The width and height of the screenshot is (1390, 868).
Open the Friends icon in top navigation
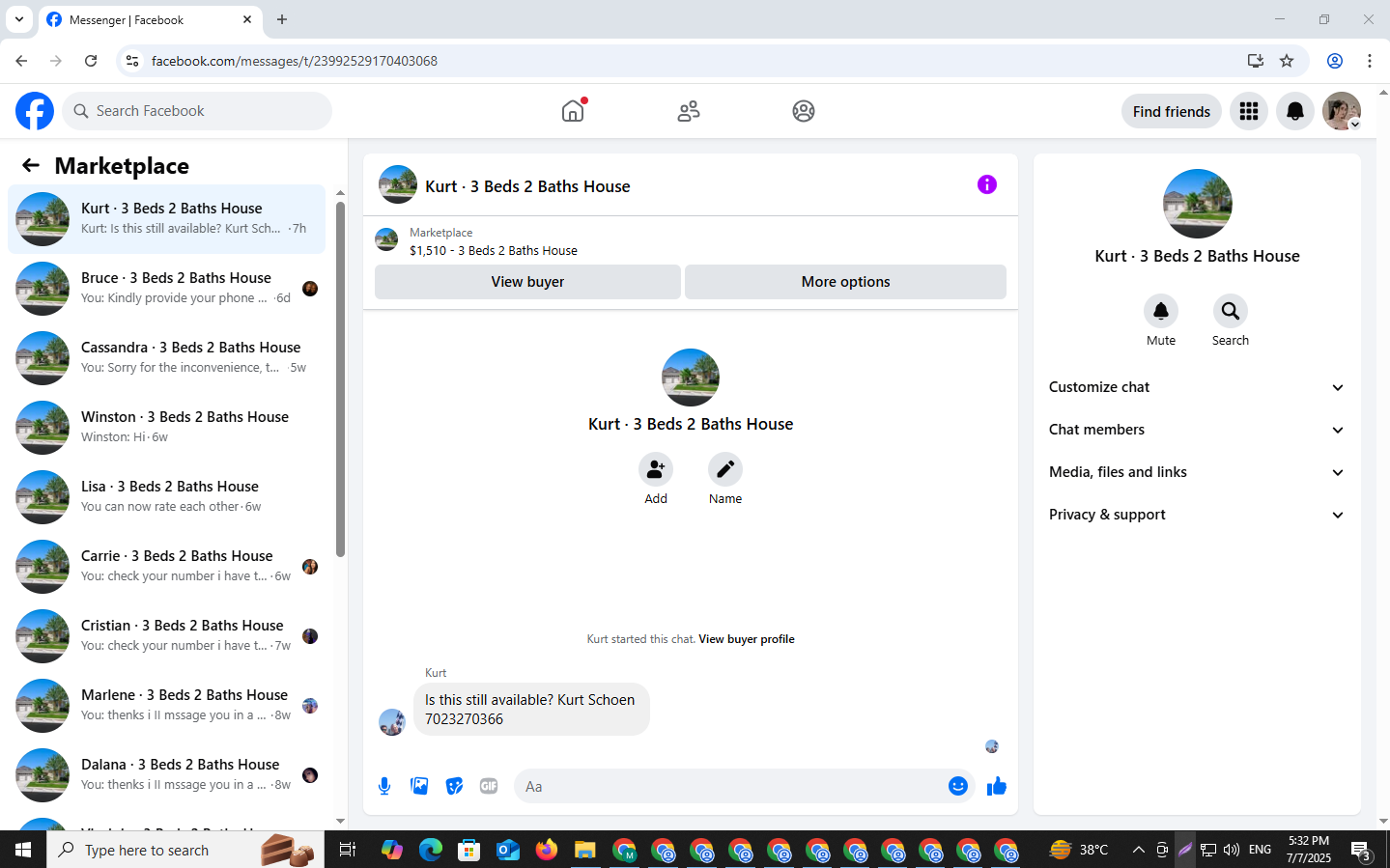pos(689,111)
